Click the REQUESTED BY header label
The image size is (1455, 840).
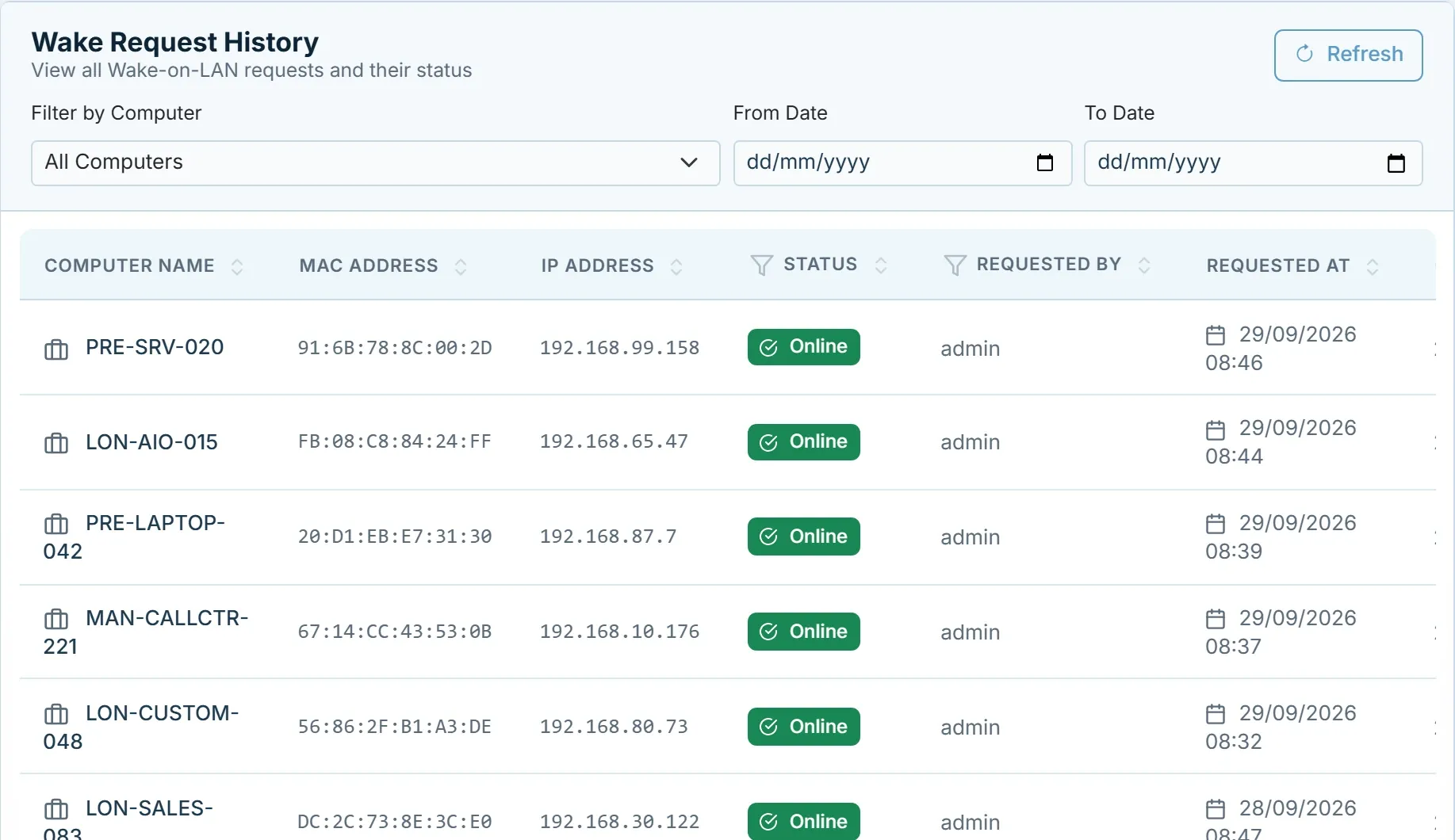tap(1049, 264)
